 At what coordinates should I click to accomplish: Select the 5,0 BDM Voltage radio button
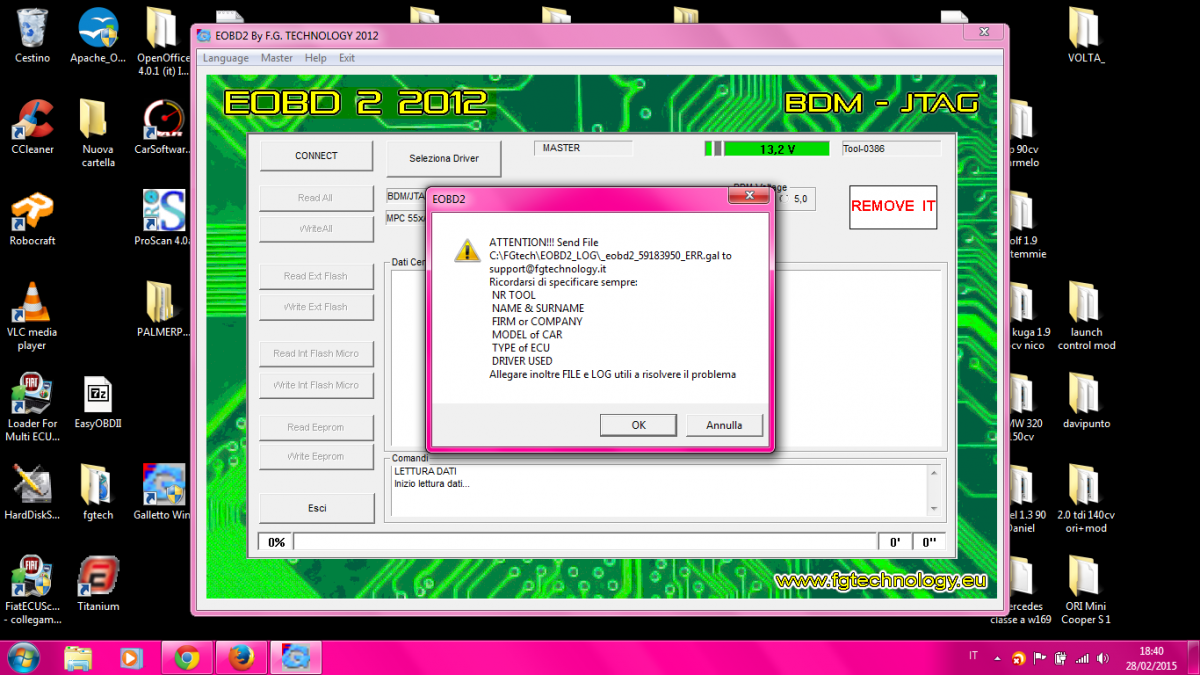[786, 200]
